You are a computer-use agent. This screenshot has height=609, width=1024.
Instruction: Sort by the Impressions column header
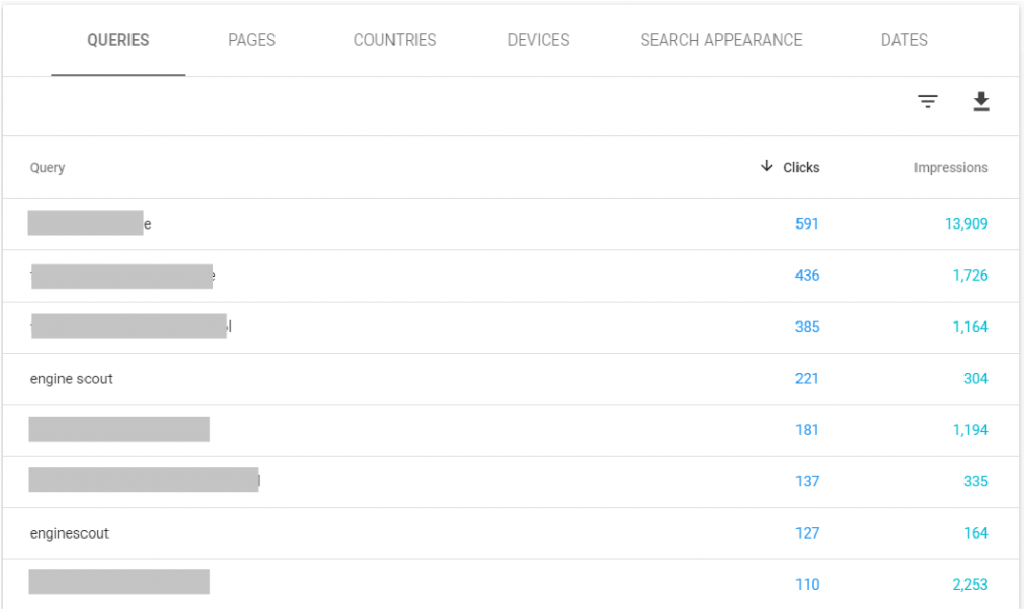point(950,168)
